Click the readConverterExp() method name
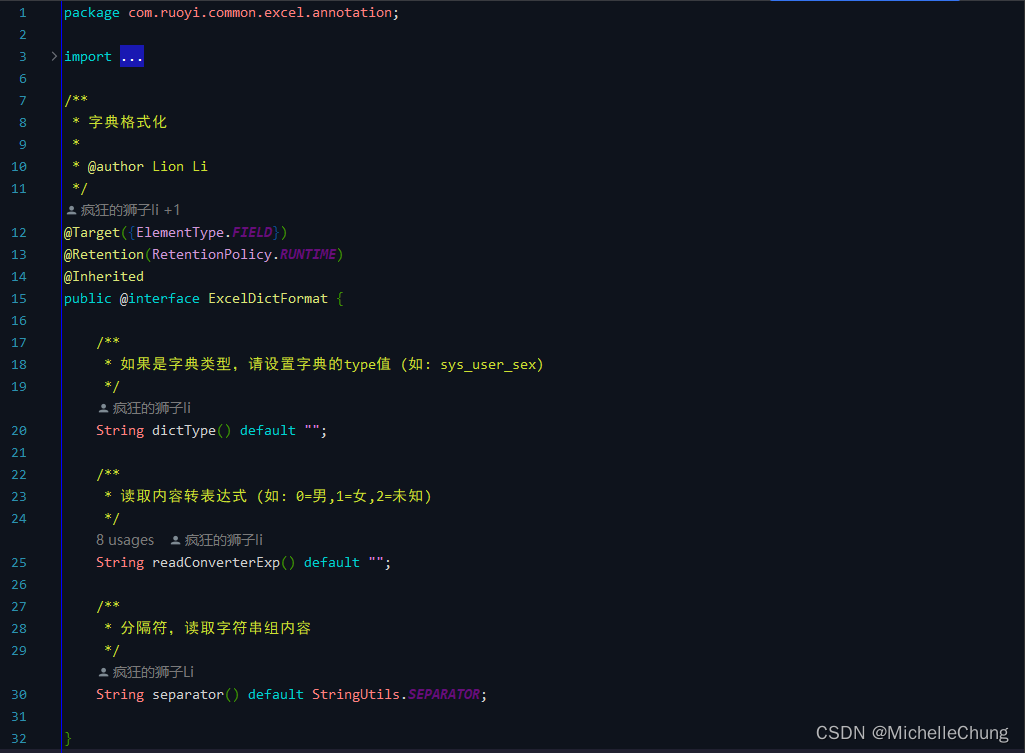Screen dimensions: 1025x753 click(216, 562)
